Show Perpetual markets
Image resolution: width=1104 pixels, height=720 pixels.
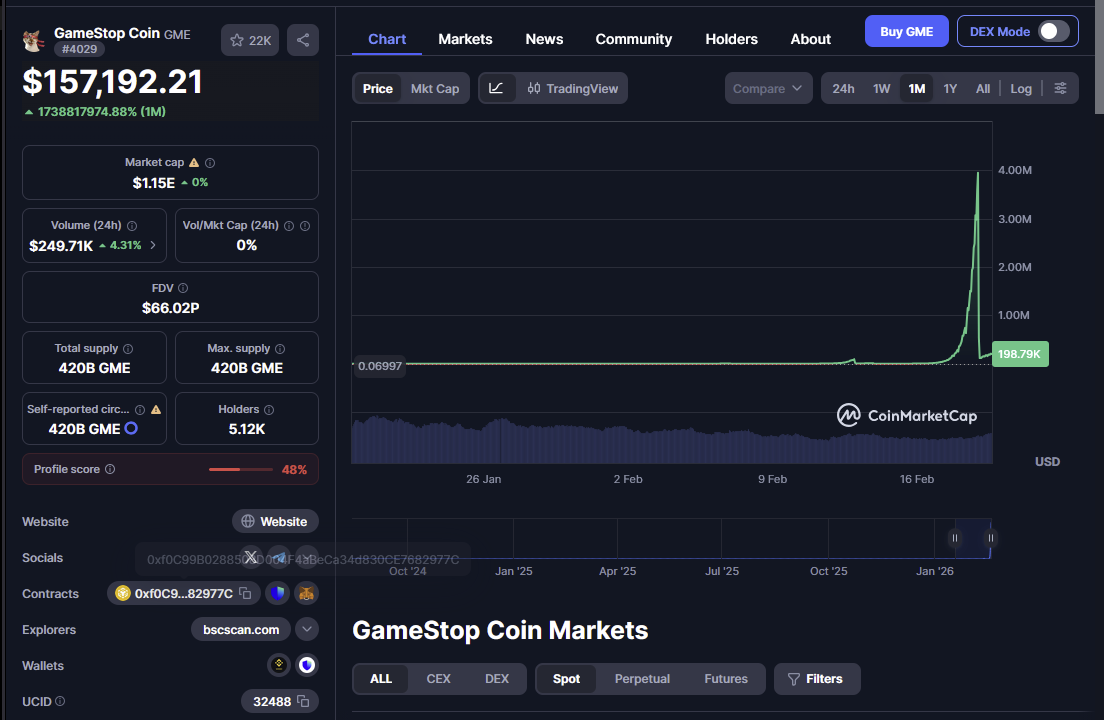pos(642,678)
